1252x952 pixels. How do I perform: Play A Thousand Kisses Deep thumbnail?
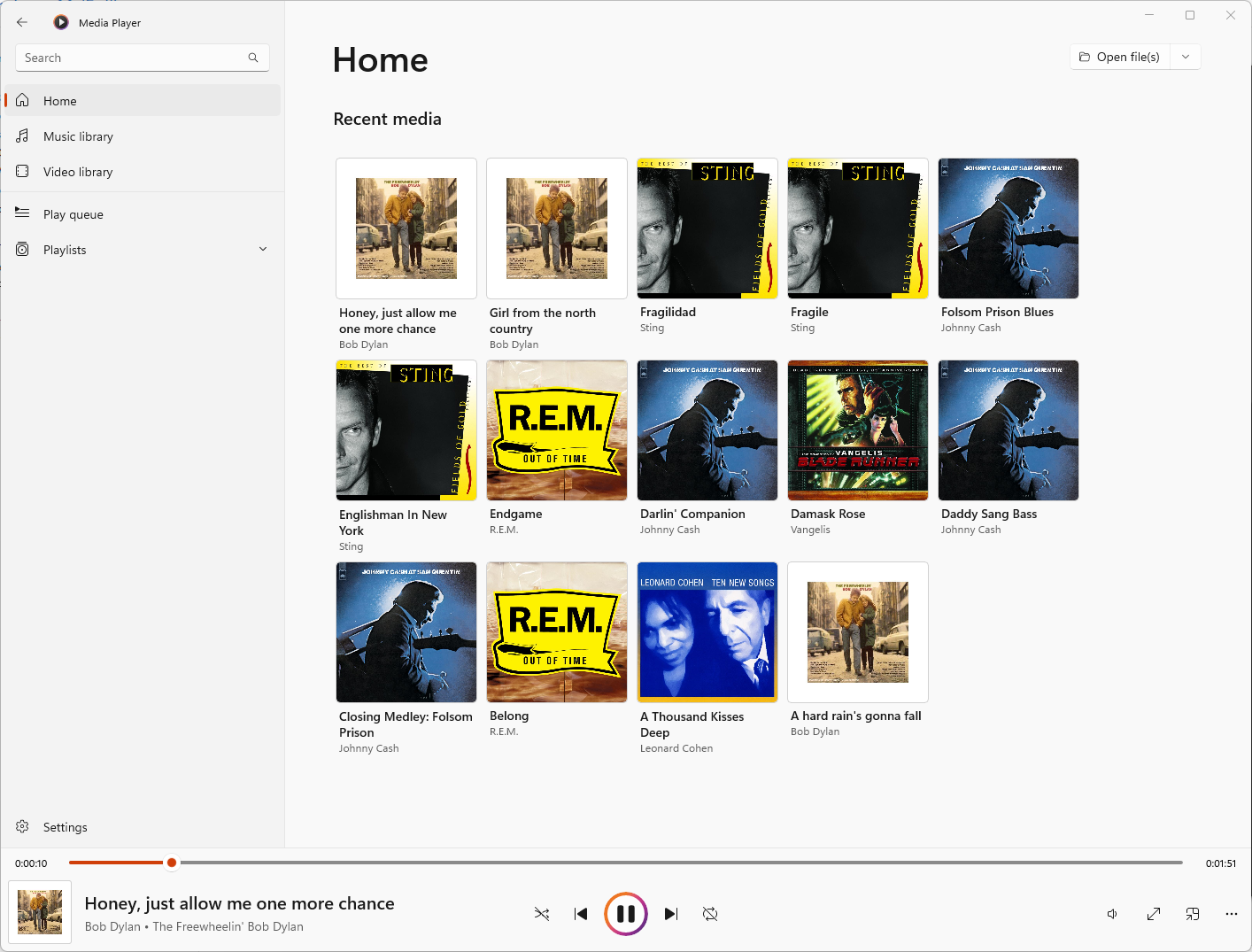707,632
